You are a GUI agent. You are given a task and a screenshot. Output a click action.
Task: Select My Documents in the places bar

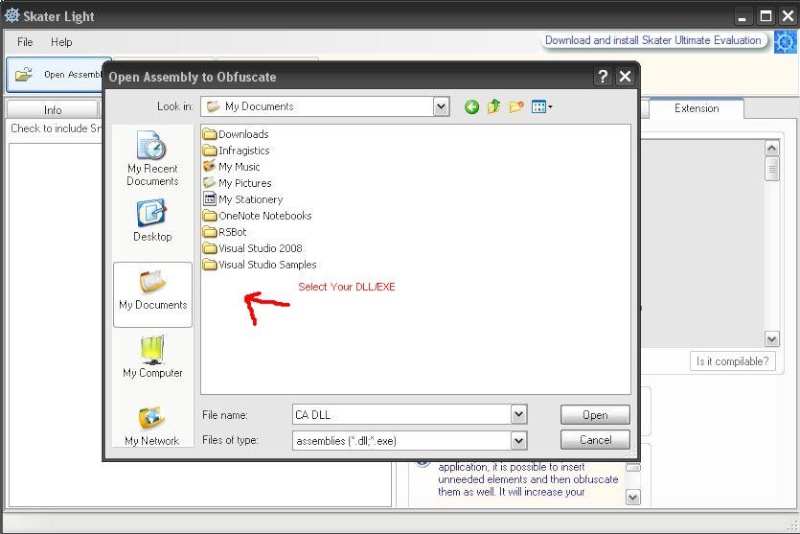pyautogui.click(x=153, y=294)
